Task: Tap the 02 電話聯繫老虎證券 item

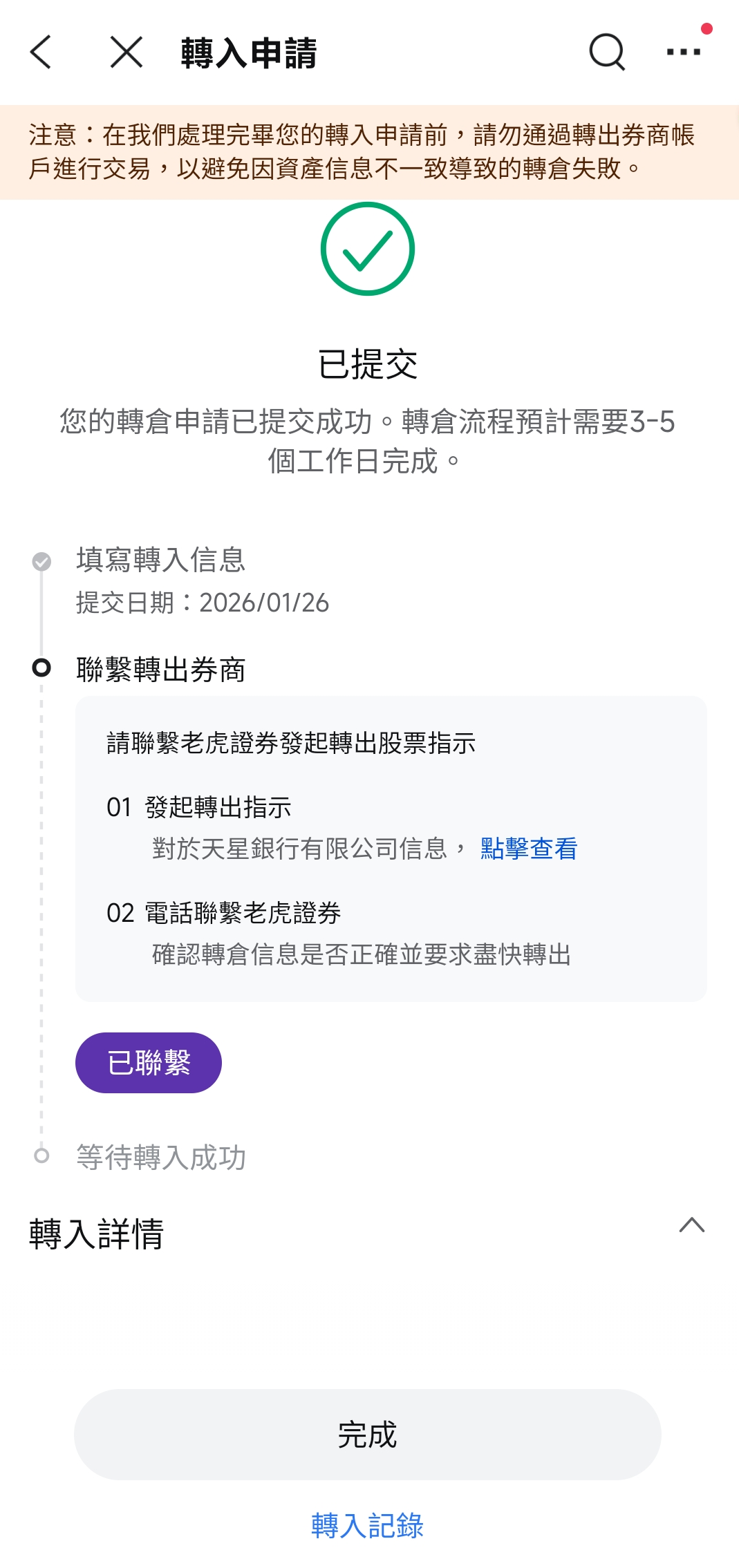Action: tap(224, 913)
